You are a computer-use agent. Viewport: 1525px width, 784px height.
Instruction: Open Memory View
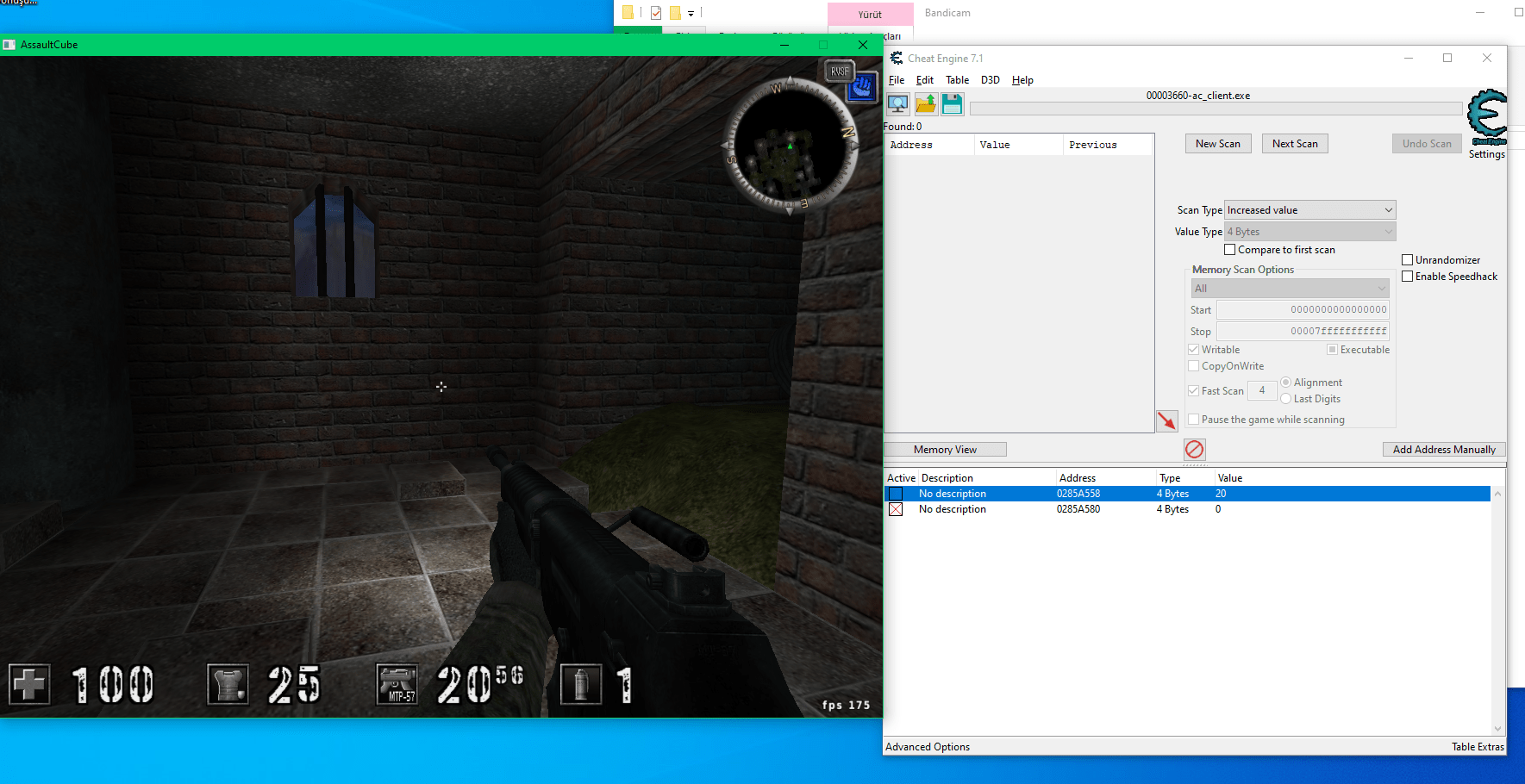pyautogui.click(x=946, y=450)
